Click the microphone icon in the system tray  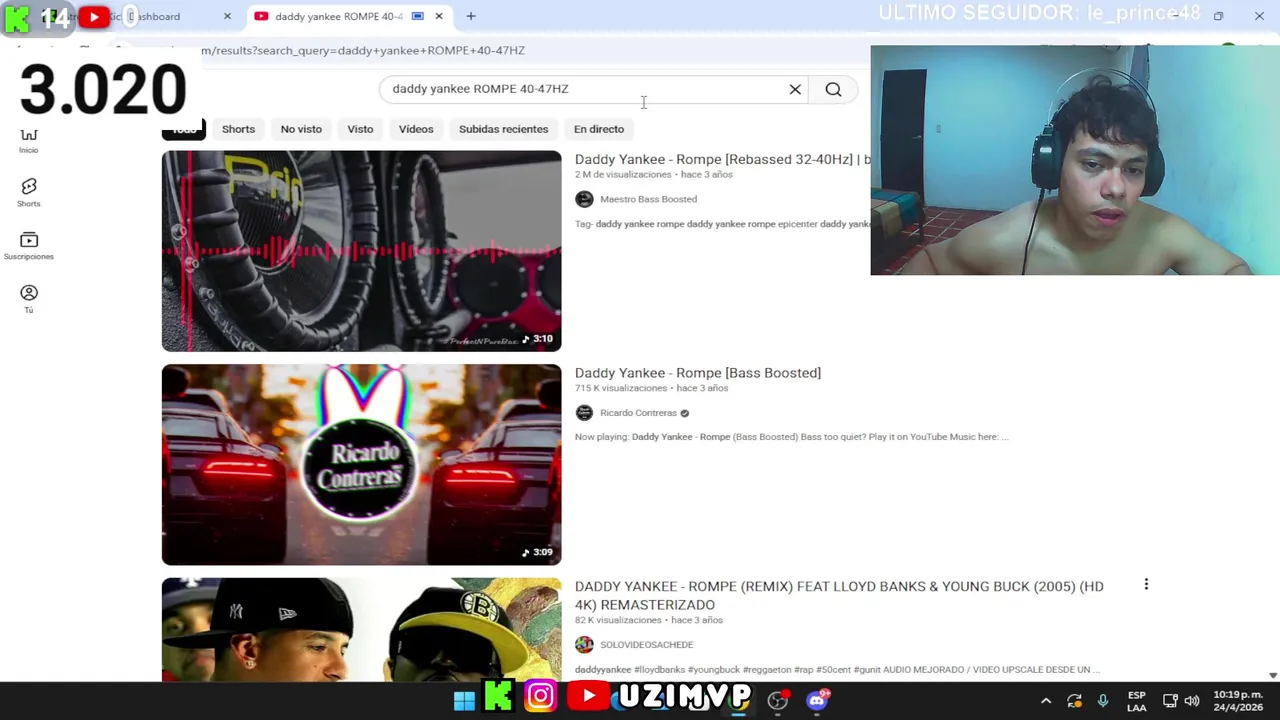point(1103,701)
